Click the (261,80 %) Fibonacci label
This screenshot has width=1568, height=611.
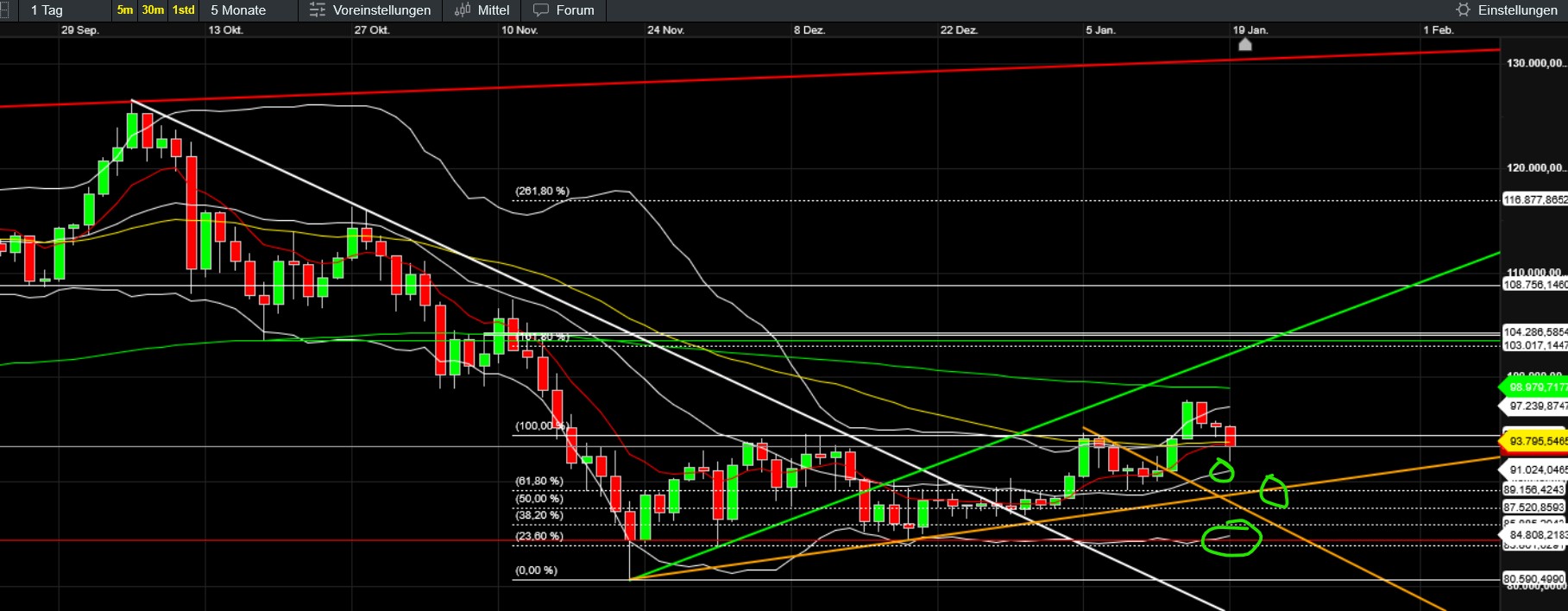[542, 191]
